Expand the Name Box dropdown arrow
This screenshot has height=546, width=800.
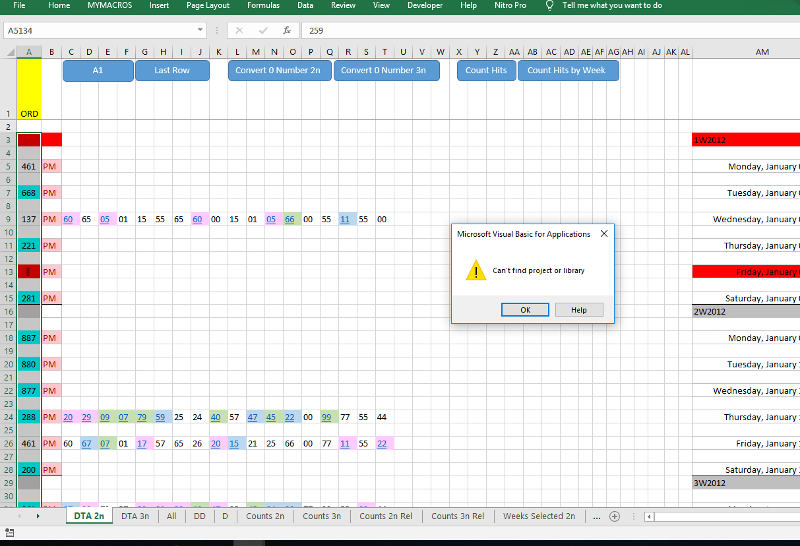(x=200, y=30)
